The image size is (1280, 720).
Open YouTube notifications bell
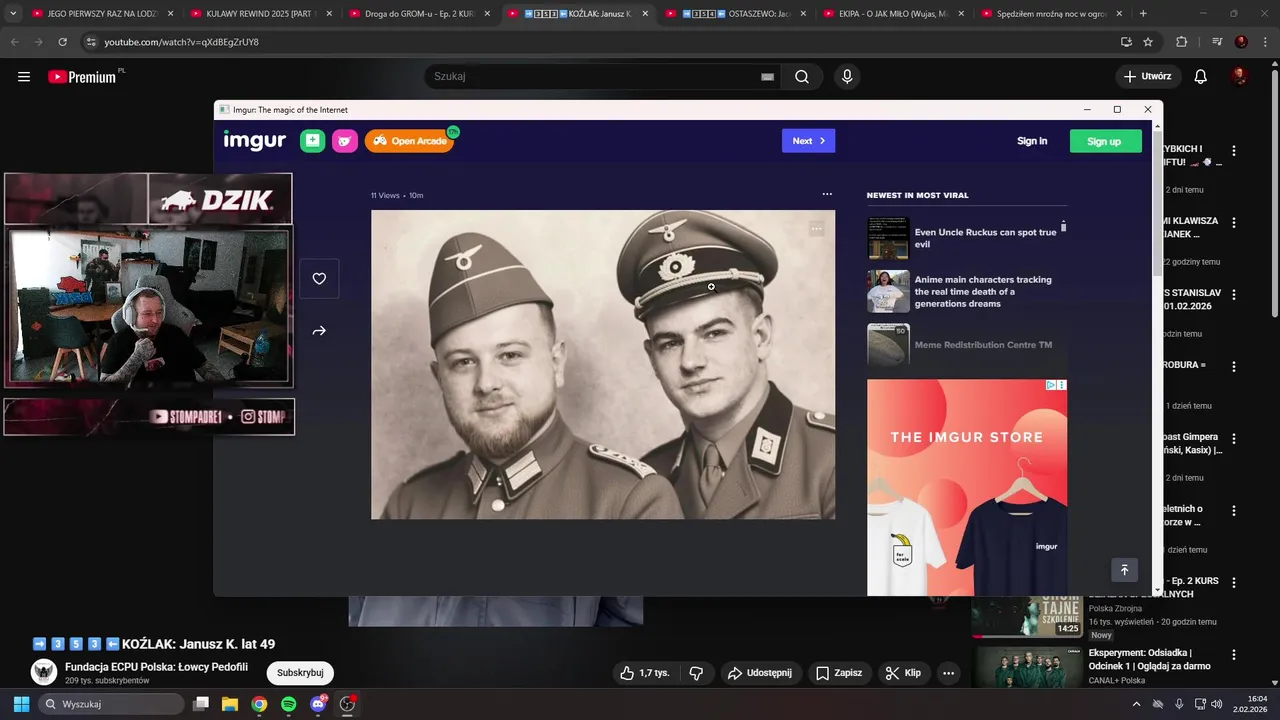[1201, 77]
